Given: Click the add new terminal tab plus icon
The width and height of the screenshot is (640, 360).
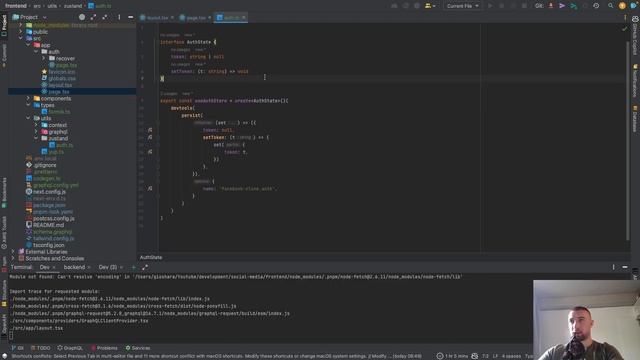Looking at the screenshot, I should (x=133, y=267).
